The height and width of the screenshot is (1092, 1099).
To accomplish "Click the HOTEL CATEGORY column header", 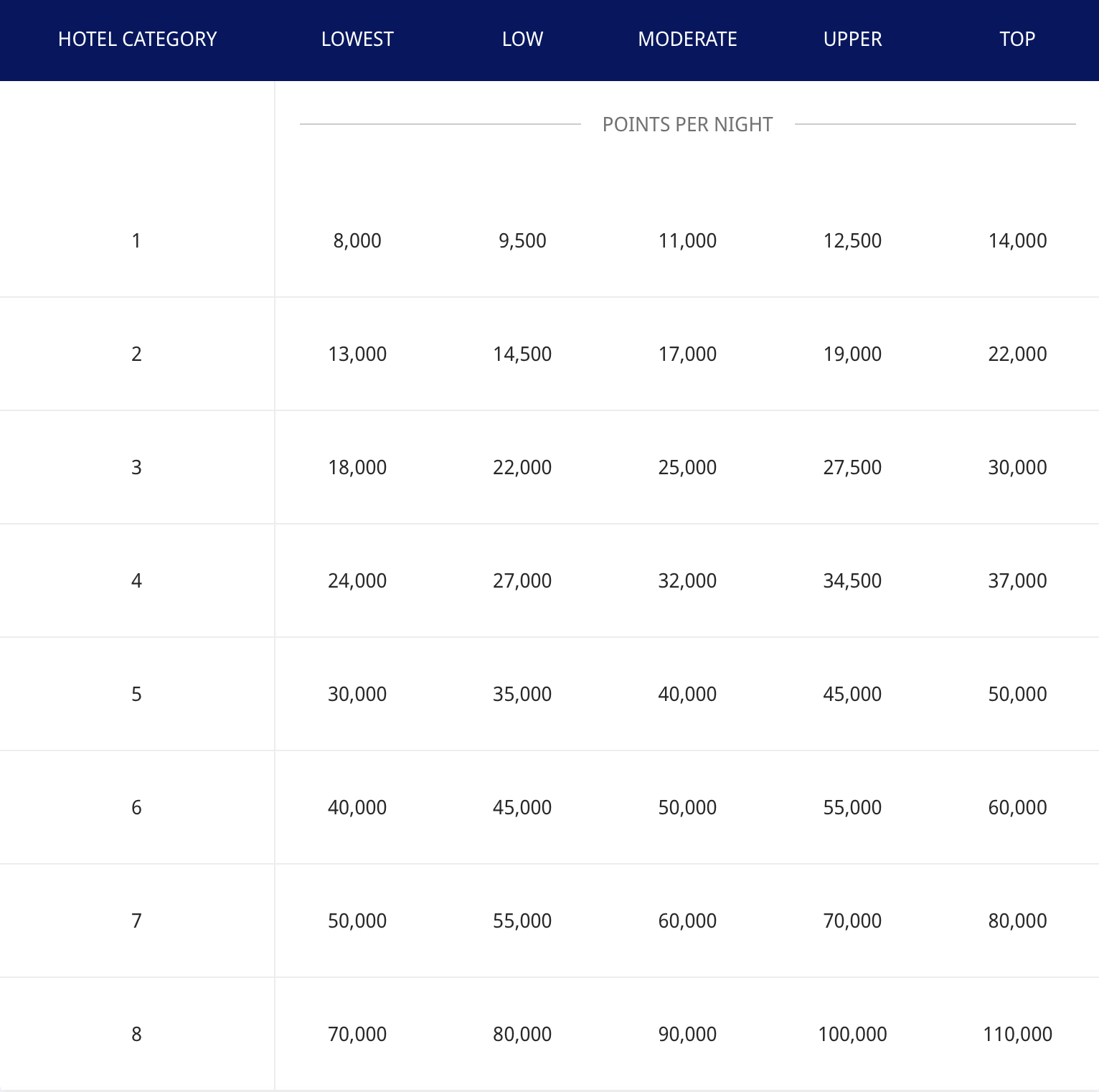I will coord(137,39).
